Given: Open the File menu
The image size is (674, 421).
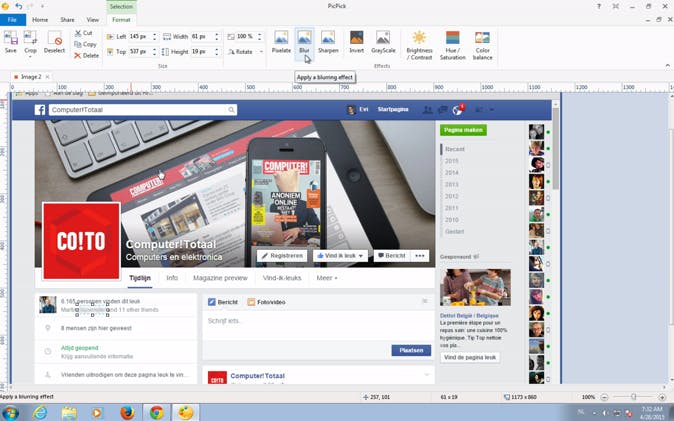Looking at the screenshot, I should click(12, 19).
